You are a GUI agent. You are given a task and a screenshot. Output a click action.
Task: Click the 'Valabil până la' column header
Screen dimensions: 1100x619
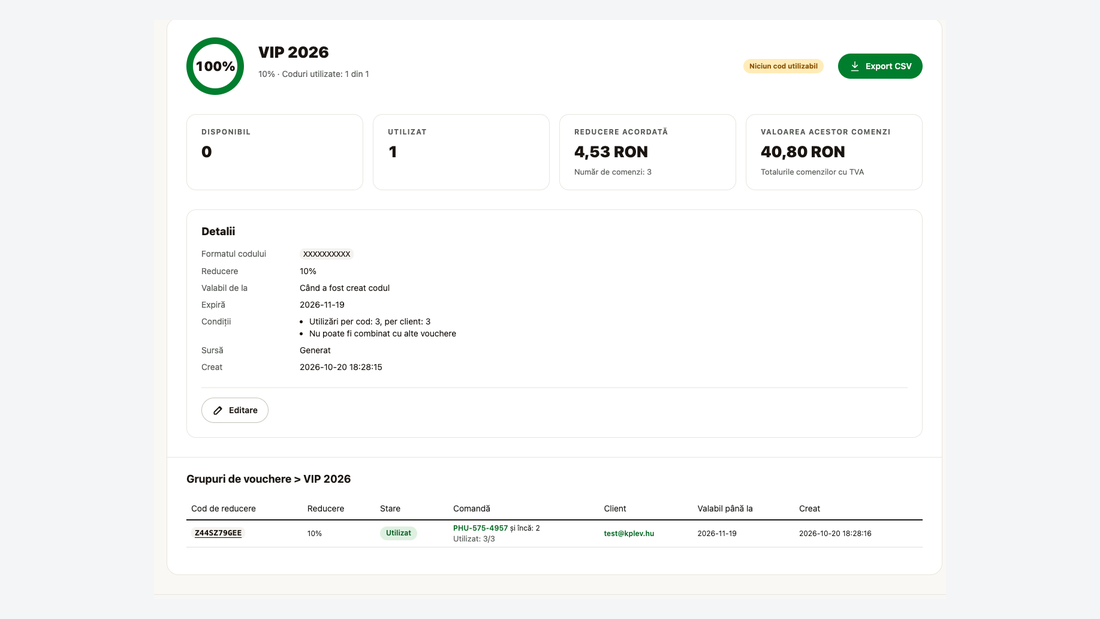725,509
